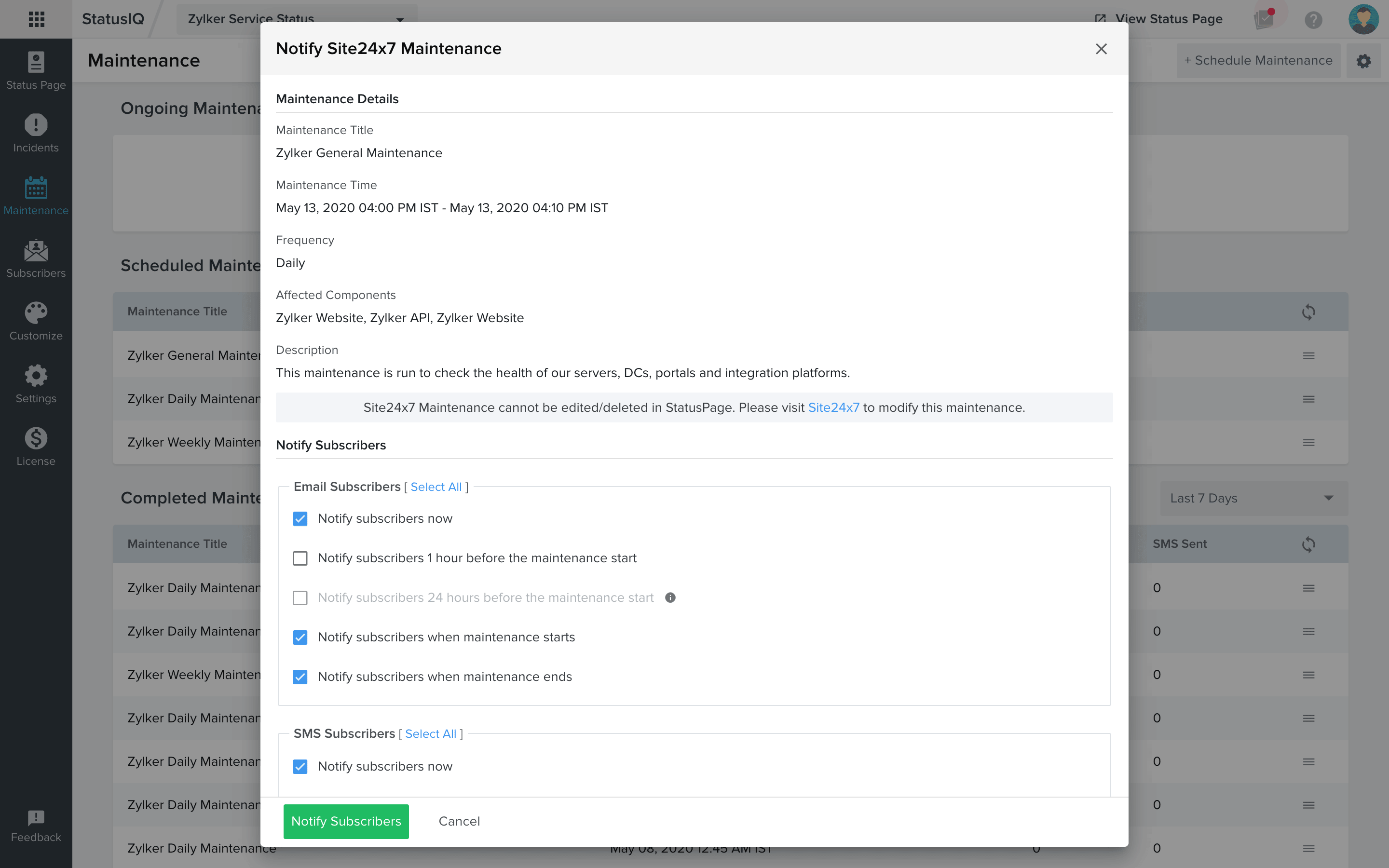Image resolution: width=1389 pixels, height=868 pixels.
Task: Enable Notify subscribers 1 hour before
Action: pyautogui.click(x=299, y=558)
